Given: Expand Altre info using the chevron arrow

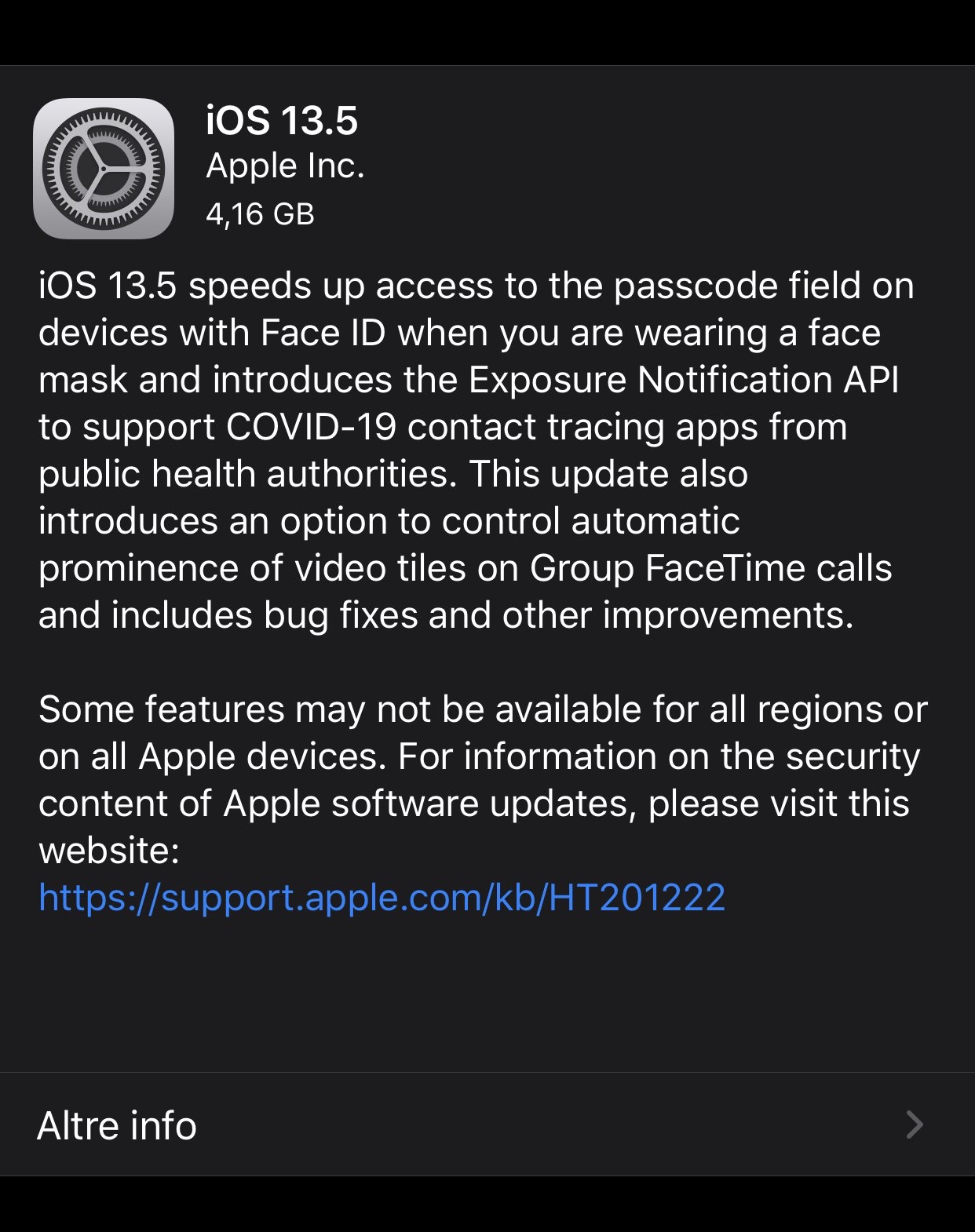Looking at the screenshot, I should coord(914,1124).
